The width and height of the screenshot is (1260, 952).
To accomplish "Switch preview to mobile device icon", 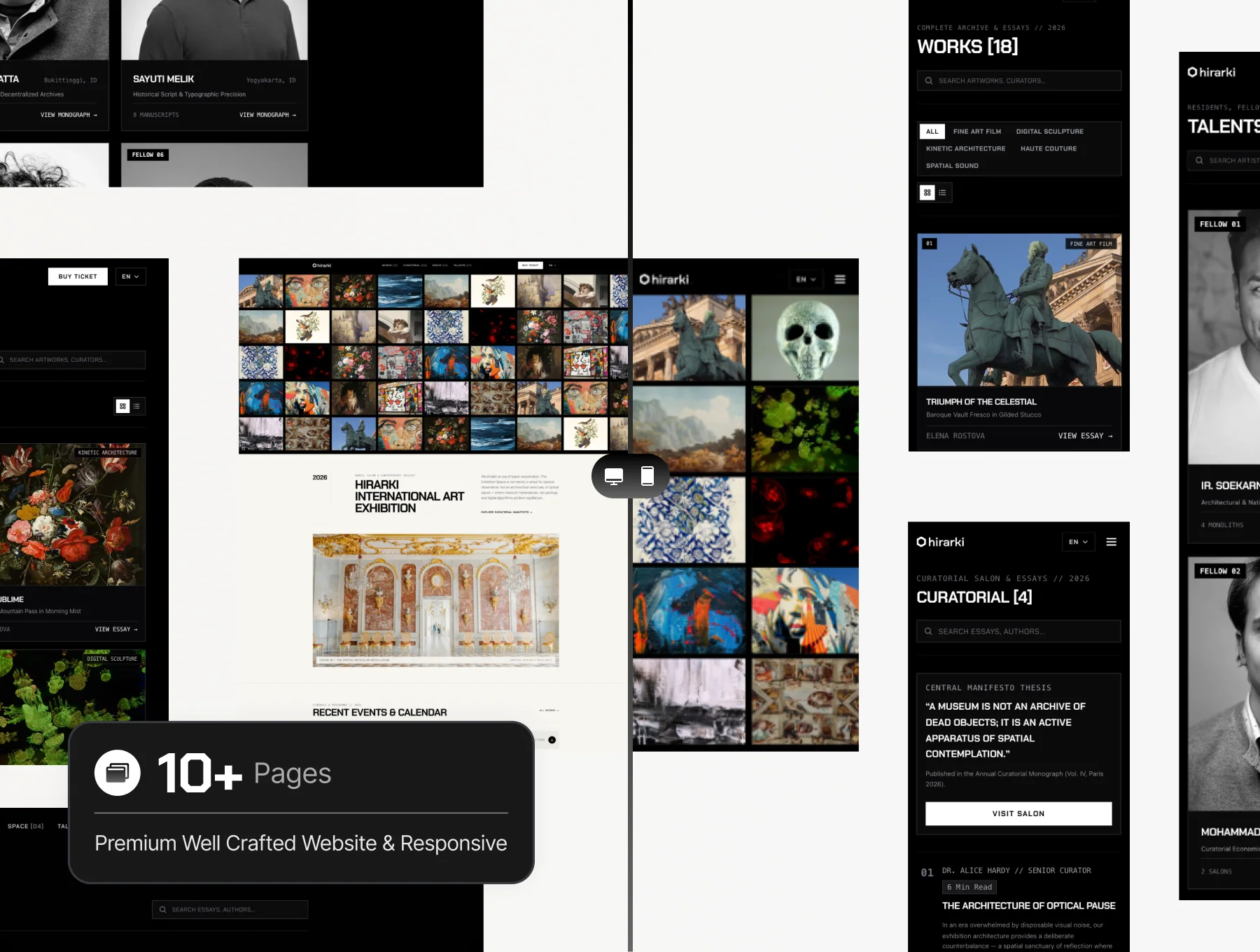I will point(647,476).
